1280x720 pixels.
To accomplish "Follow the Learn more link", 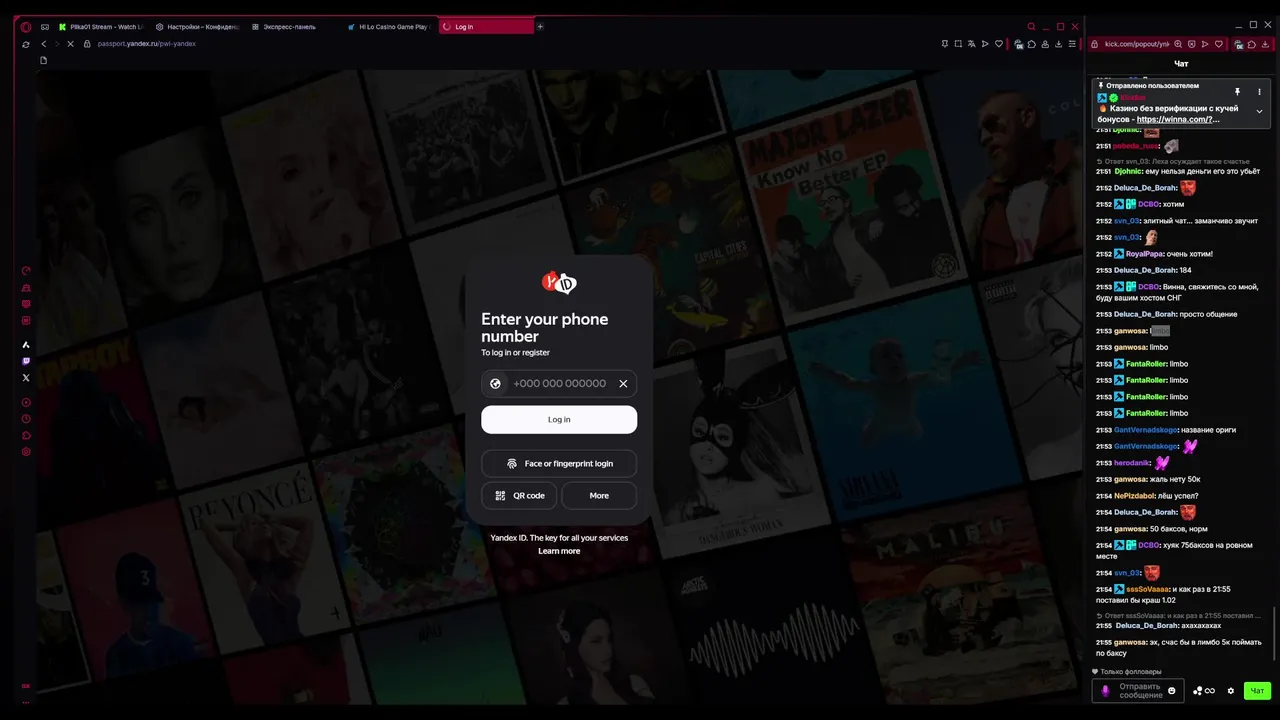I will pyautogui.click(x=559, y=551).
